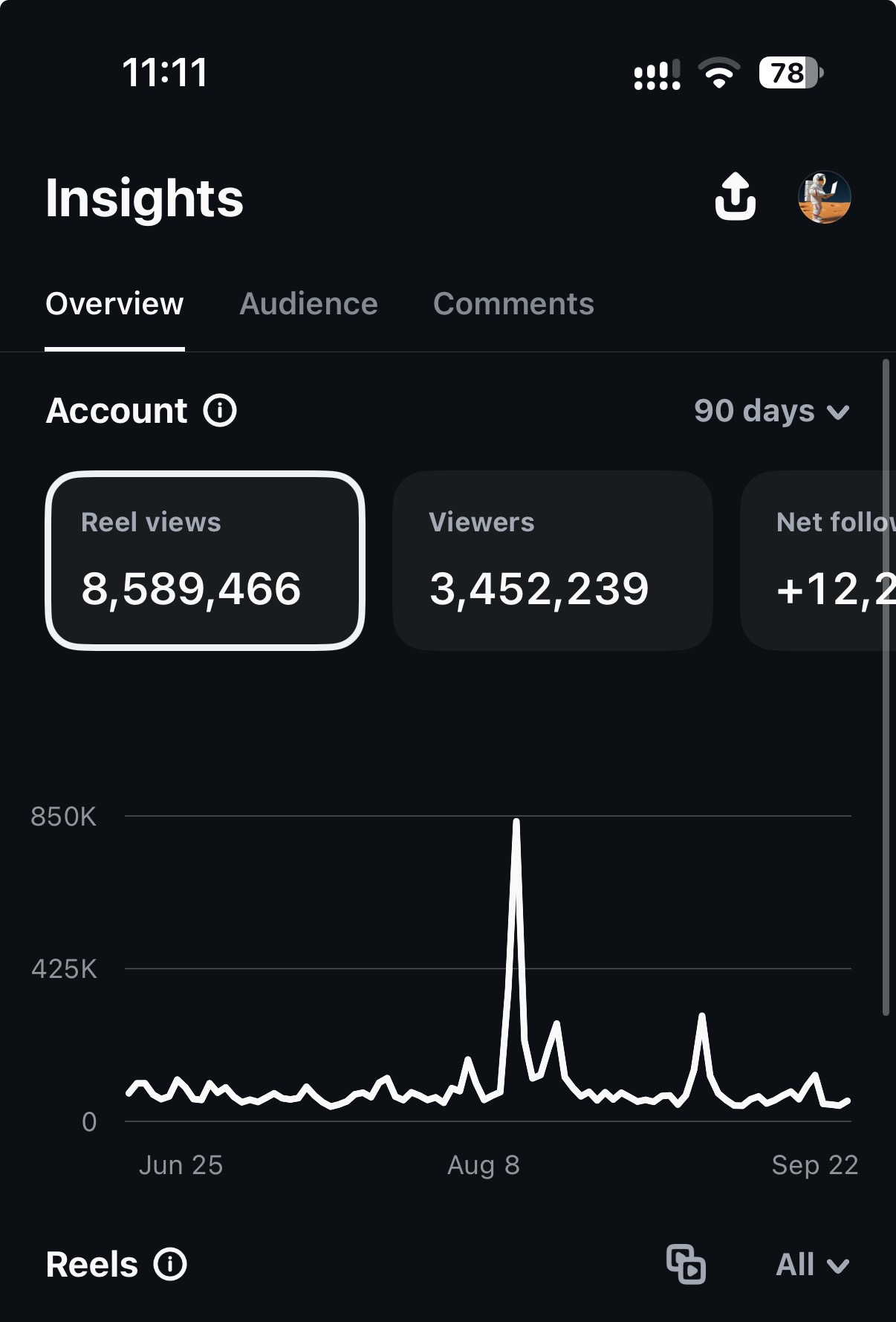The width and height of the screenshot is (896, 1322).
Task: Tap the Insights page title
Action: [144, 198]
